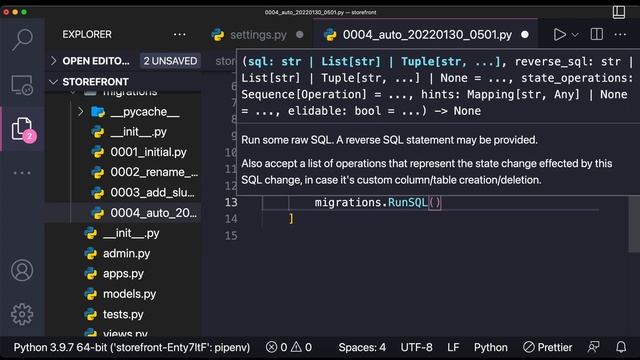The height and width of the screenshot is (360, 640).
Task: Open Accounts menu in activity bar
Action: 22,270
